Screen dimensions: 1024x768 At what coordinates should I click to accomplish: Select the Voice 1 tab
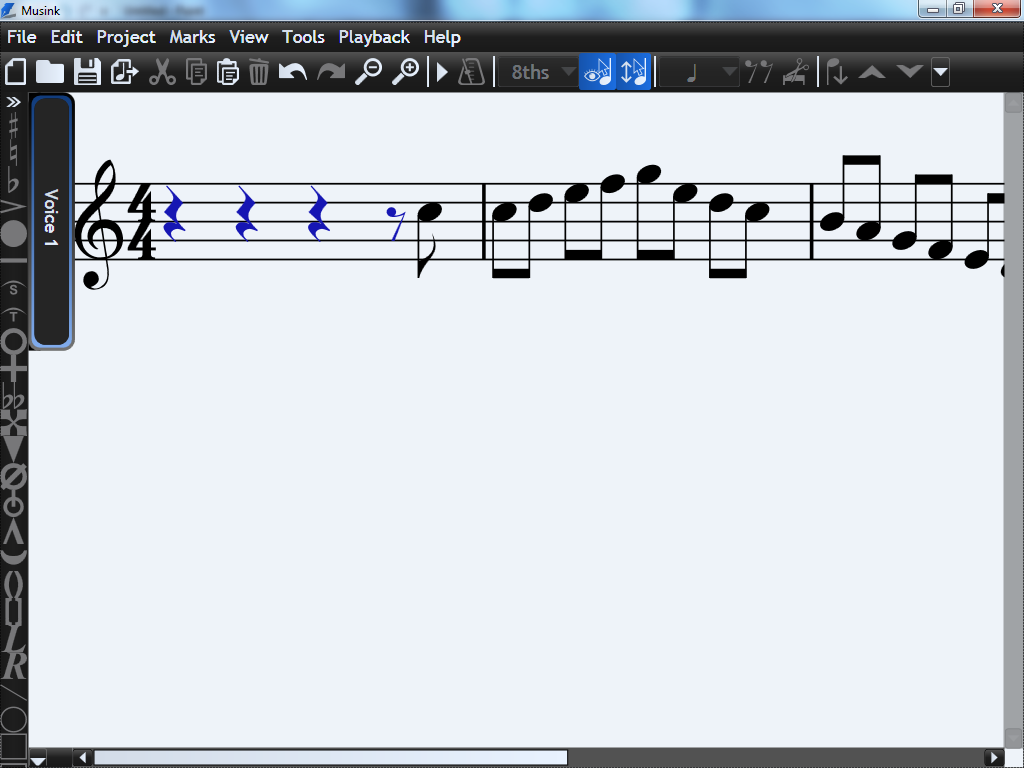(51, 220)
